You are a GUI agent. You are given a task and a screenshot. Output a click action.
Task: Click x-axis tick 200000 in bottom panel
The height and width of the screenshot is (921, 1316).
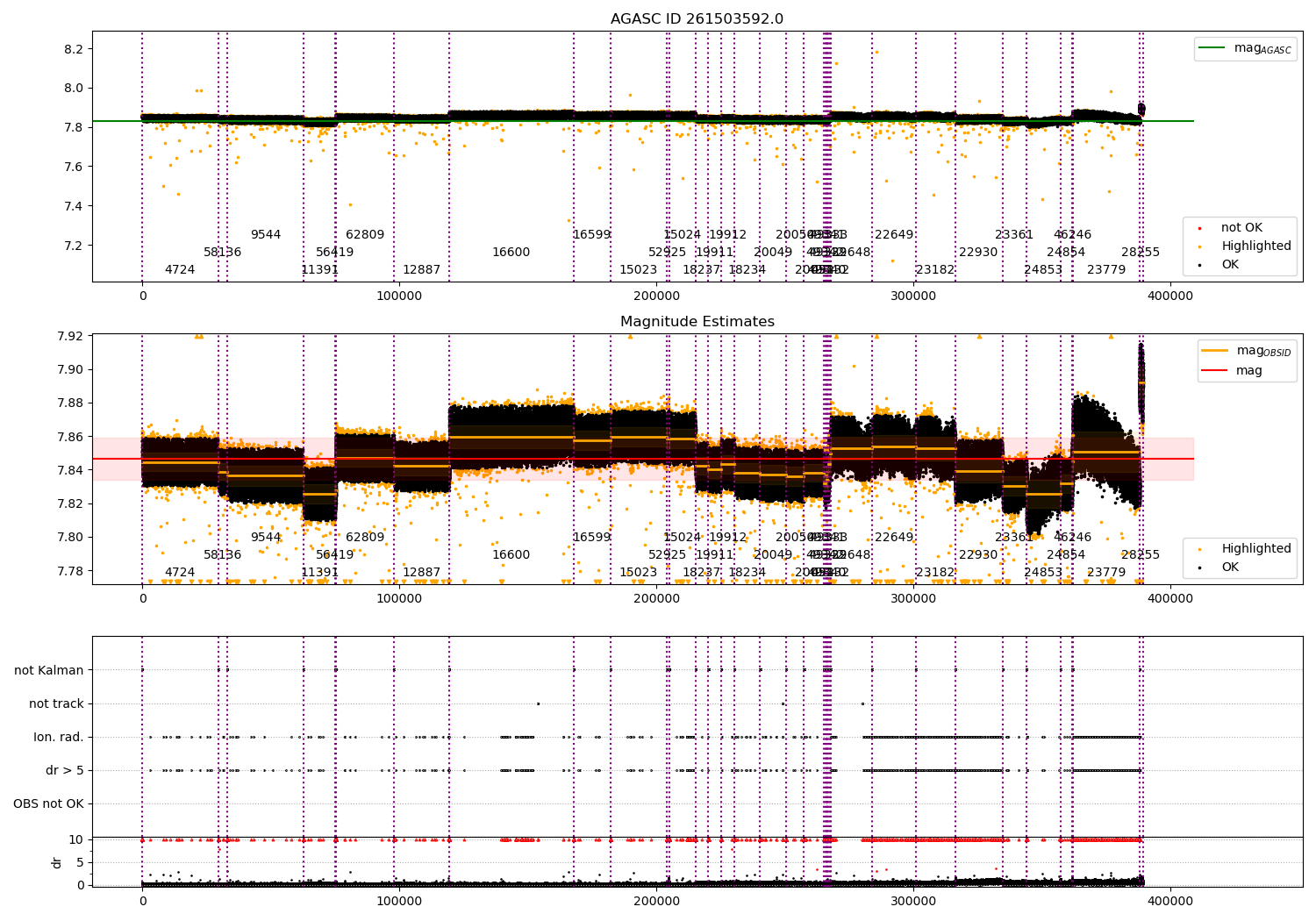pyautogui.click(x=656, y=901)
